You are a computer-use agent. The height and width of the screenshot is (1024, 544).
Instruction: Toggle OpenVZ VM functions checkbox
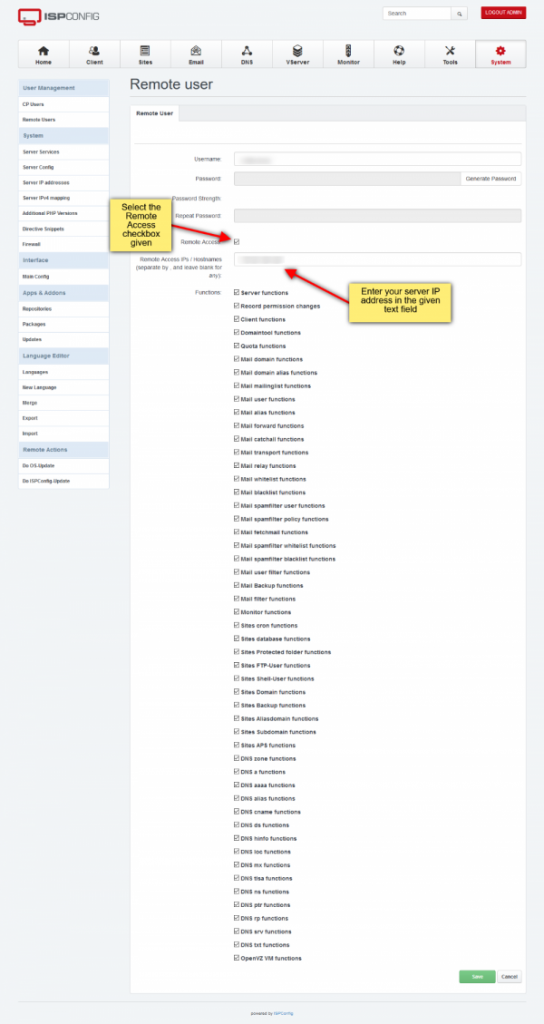coord(236,958)
